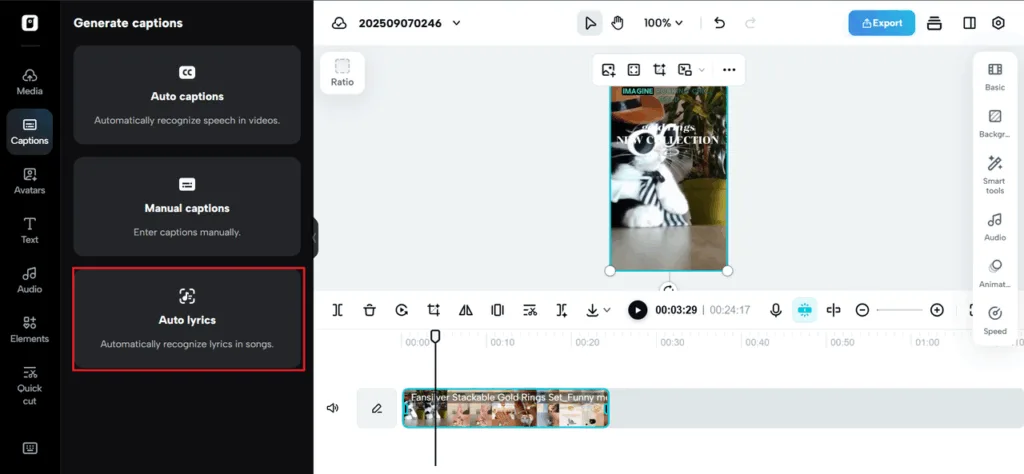Open the 100% zoom level dropdown

click(x=663, y=23)
